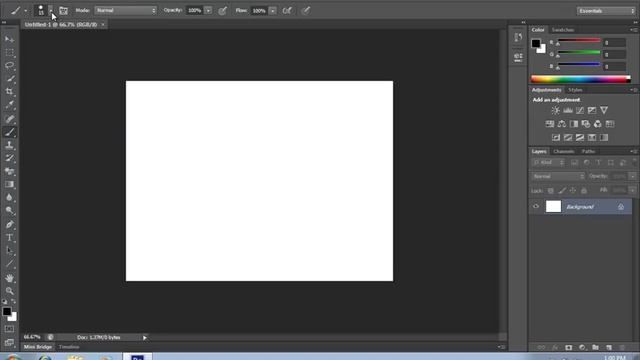Select the Hand tool
640x360 pixels.
9,278
